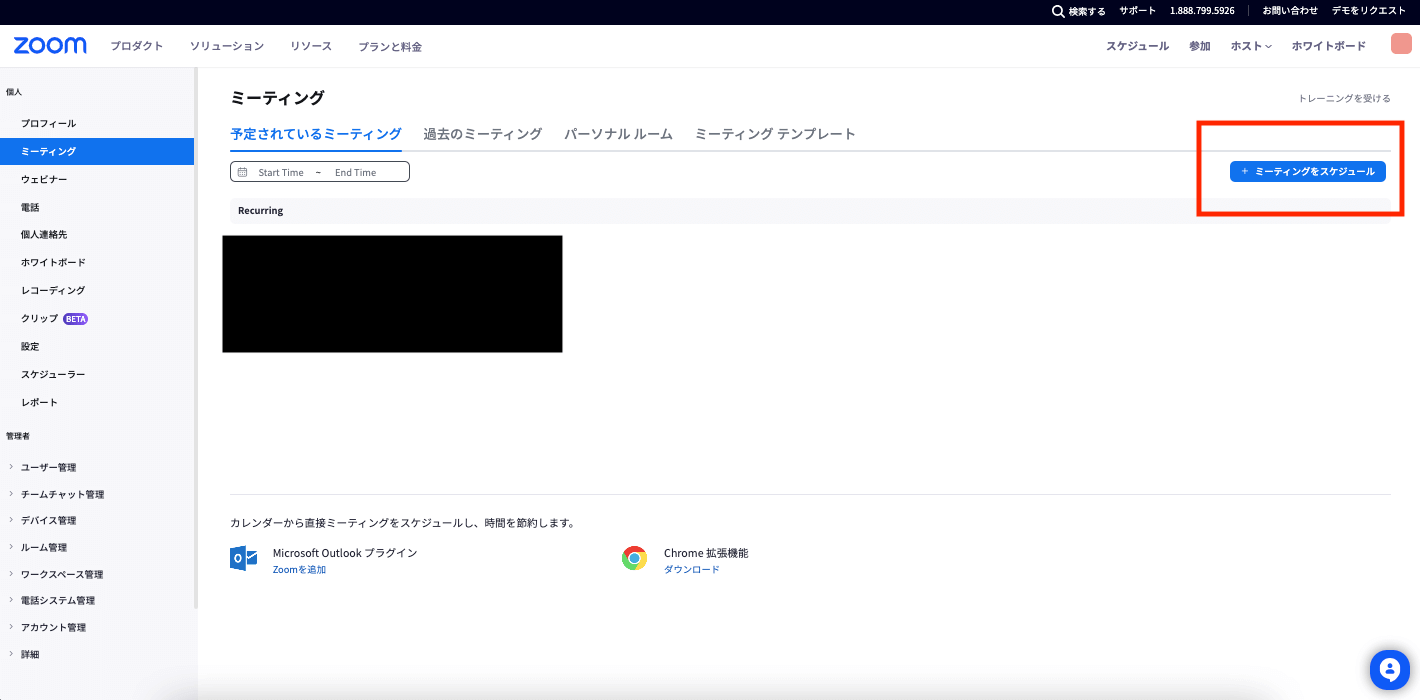Click 検索する search text

pyautogui.click(x=1087, y=11)
